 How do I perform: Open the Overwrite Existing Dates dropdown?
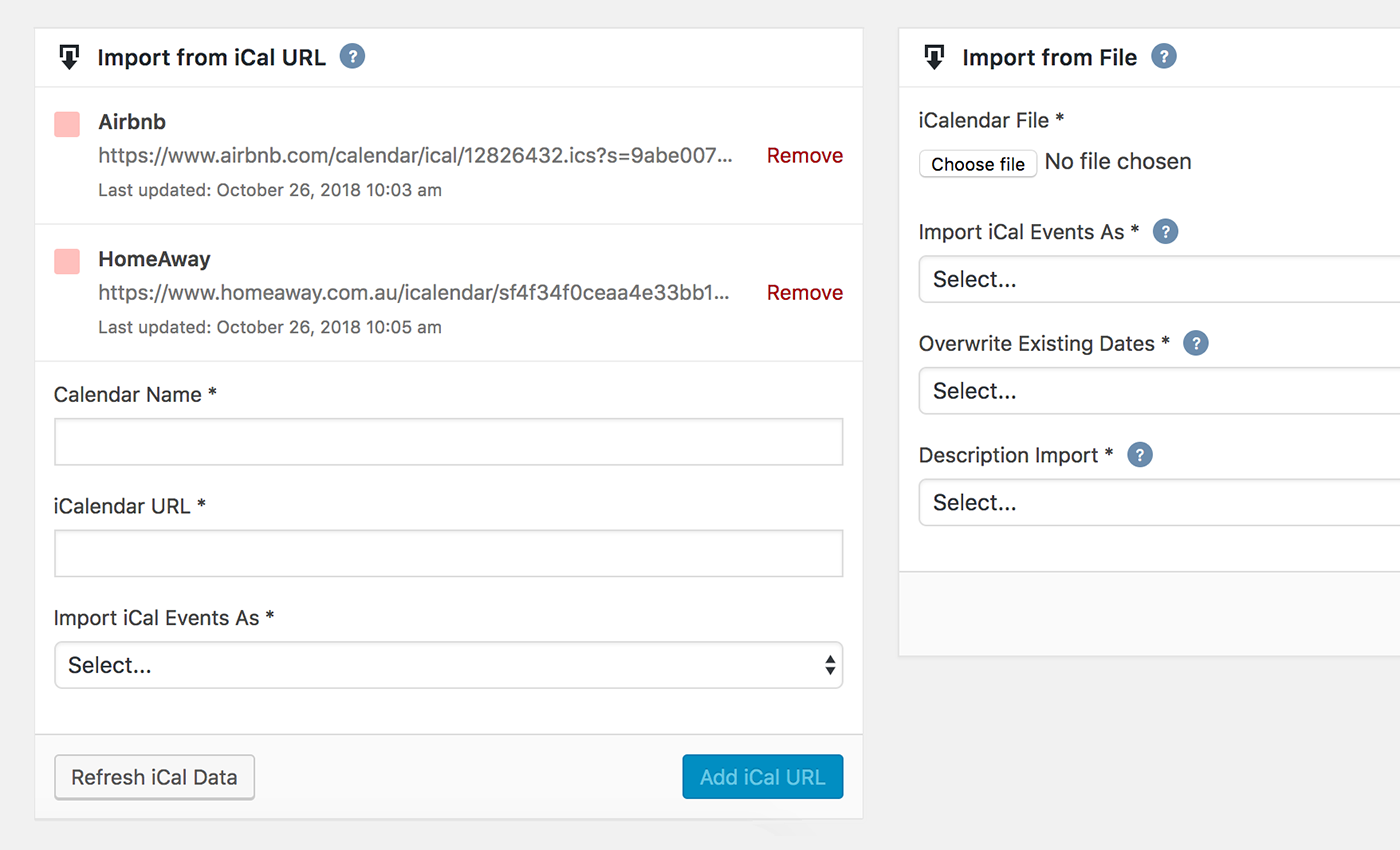click(x=1160, y=391)
